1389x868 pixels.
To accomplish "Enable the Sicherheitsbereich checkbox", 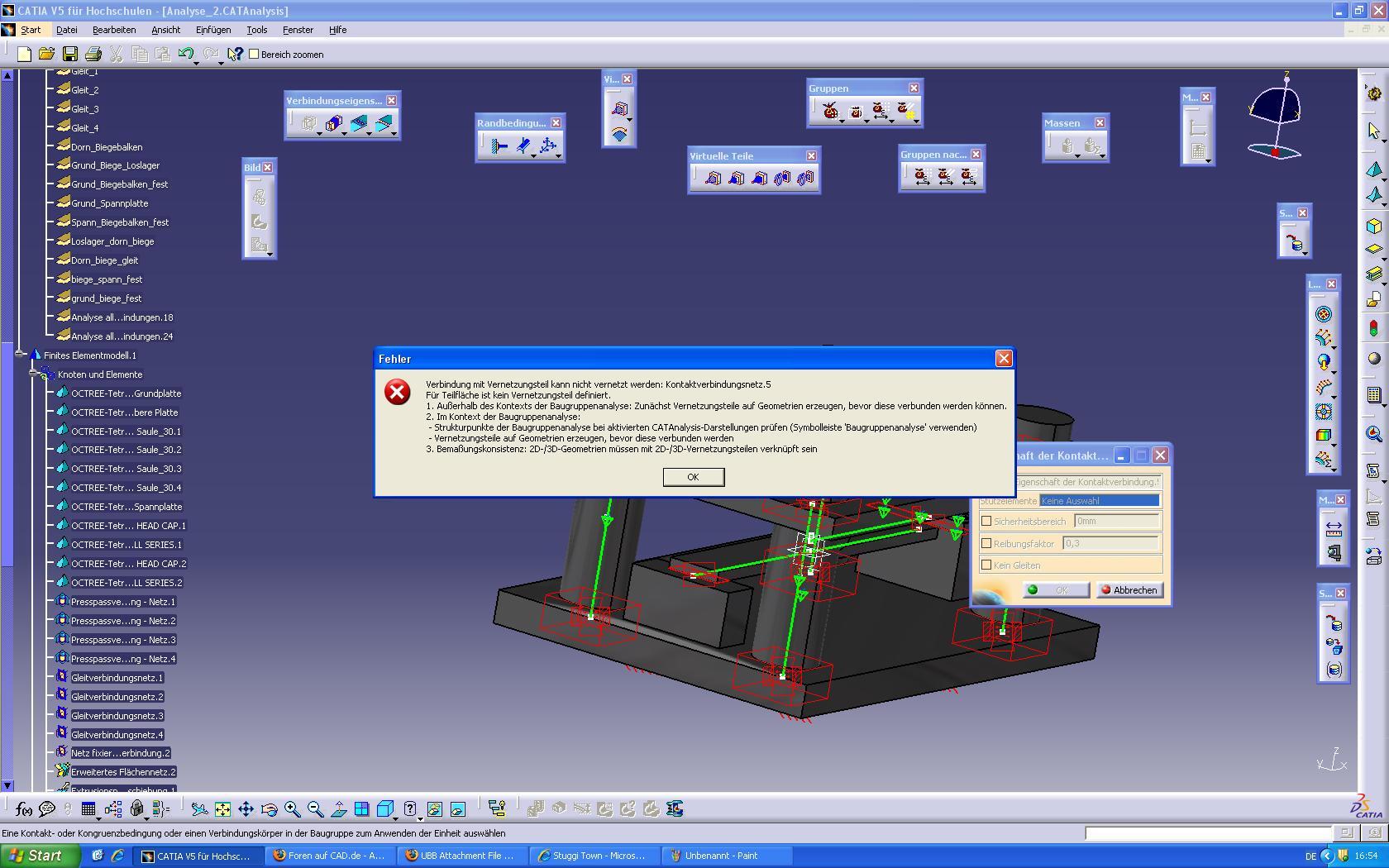I will [986, 522].
